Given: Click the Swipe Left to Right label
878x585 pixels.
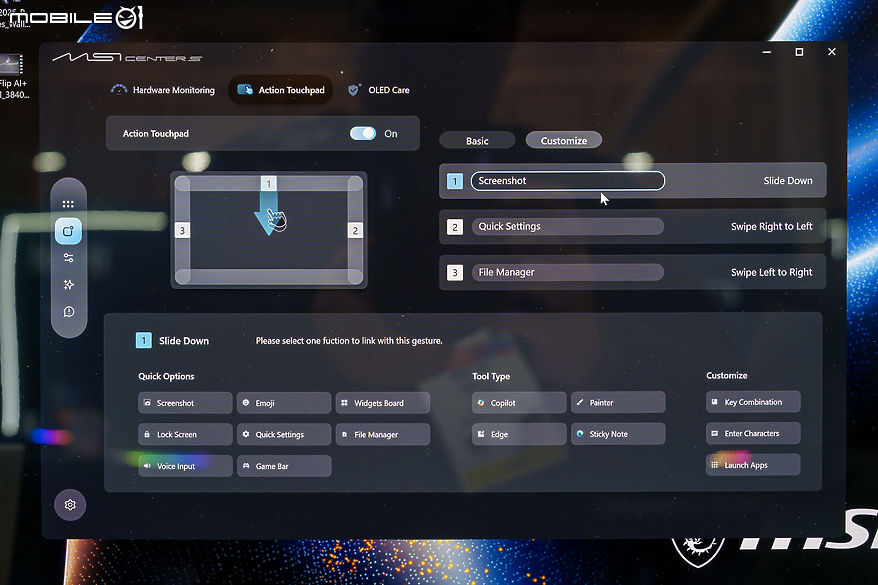Looking at the screenshot, I should (x=772, y=272).
